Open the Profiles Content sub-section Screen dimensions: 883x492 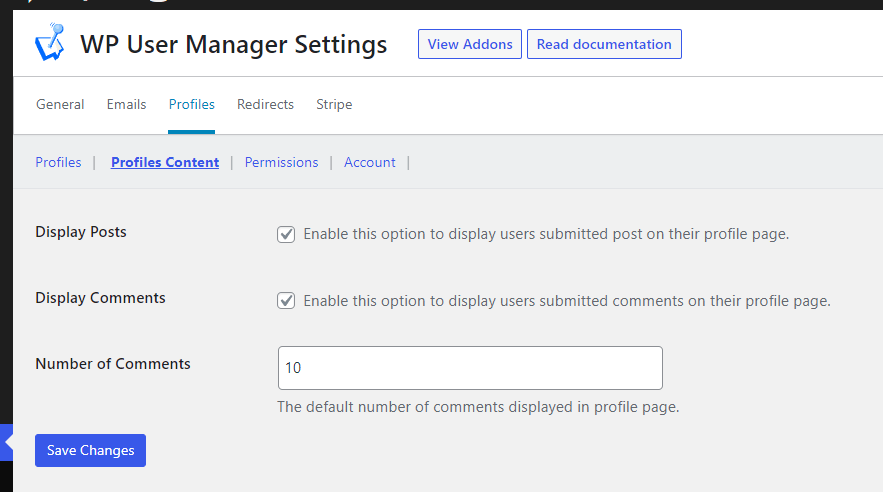coord(165,162)
